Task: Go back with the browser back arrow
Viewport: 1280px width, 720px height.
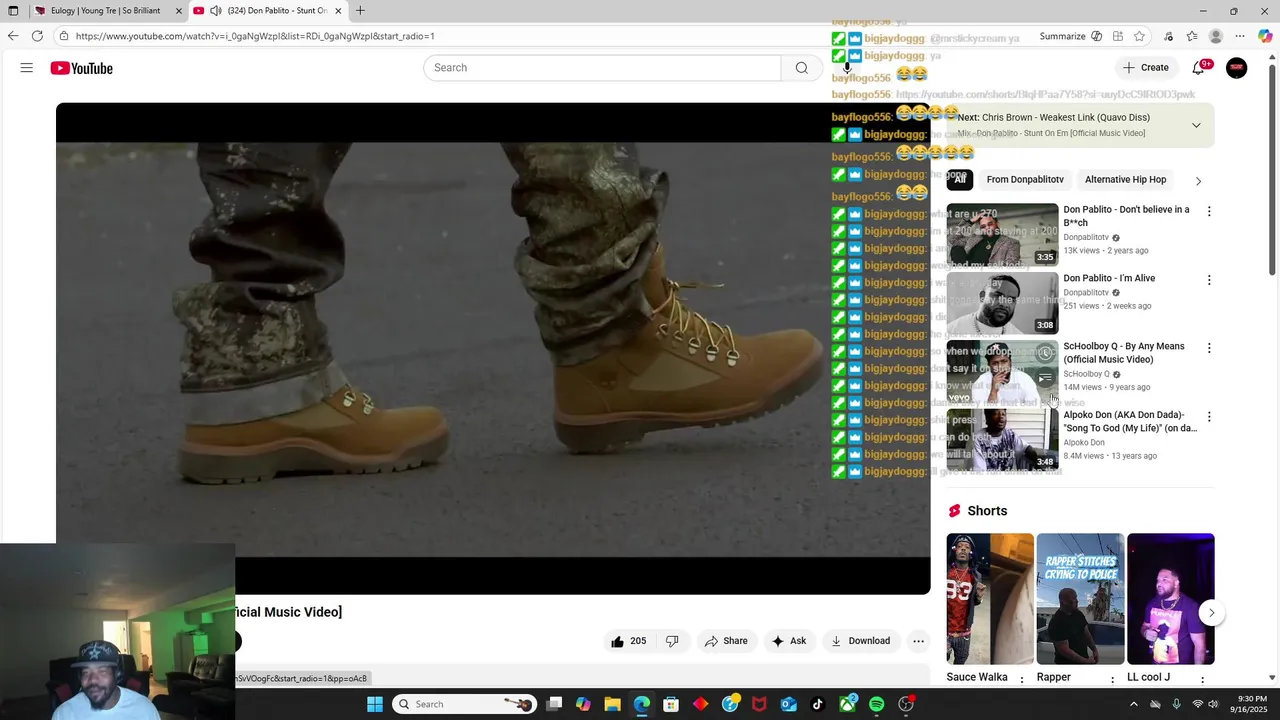Action: pos(13,36)
